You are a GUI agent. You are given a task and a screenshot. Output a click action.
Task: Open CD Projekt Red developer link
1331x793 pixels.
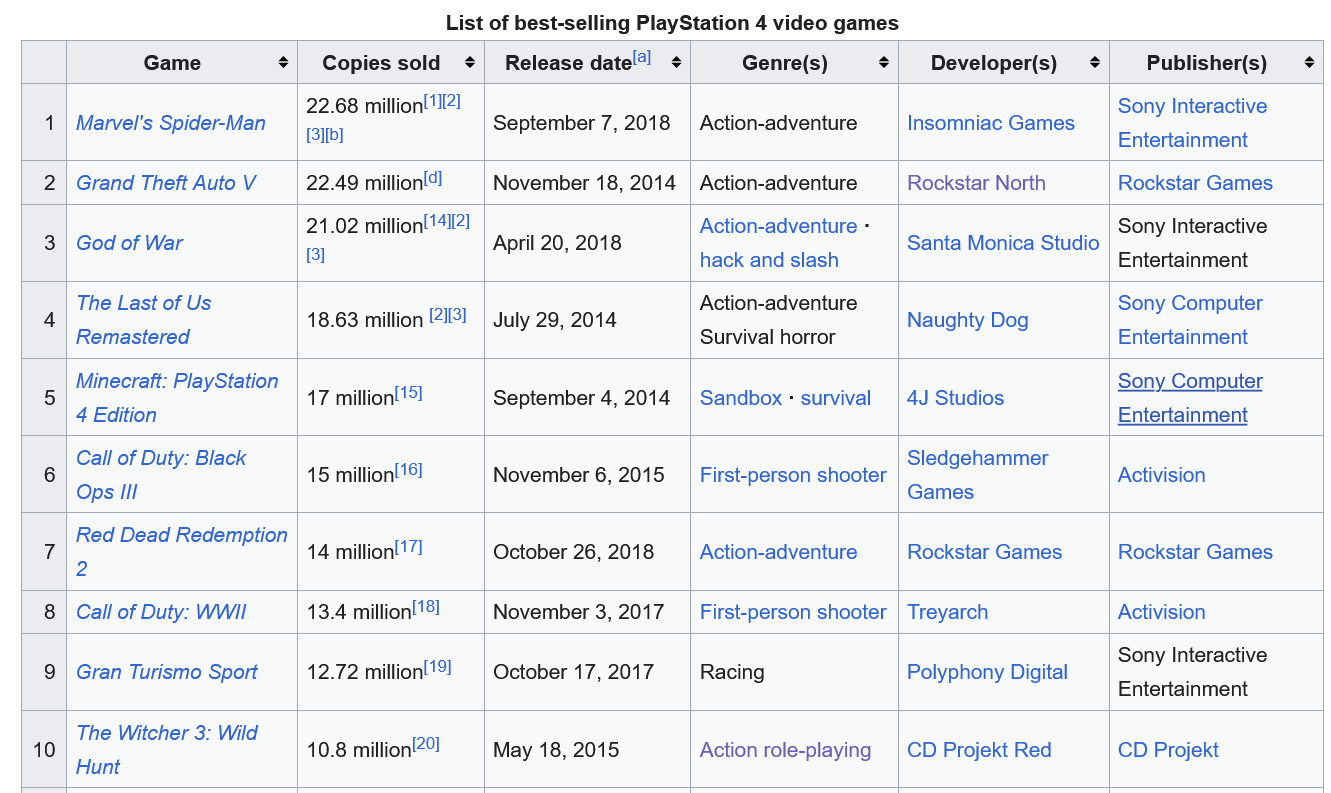pyautogui.click(x=979, y=750)
